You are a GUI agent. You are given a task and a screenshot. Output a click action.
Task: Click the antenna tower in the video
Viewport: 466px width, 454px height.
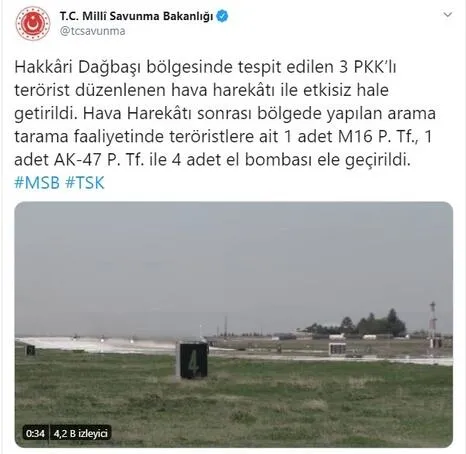(433, 323)
